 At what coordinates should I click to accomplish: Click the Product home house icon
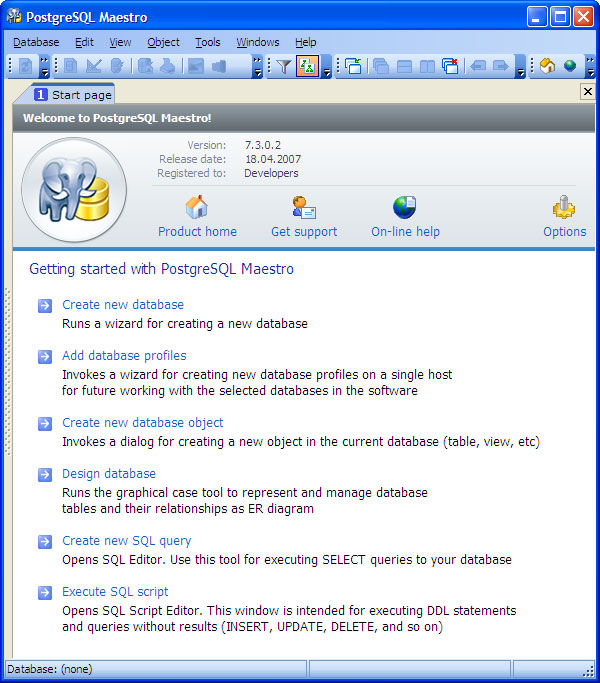197,207
